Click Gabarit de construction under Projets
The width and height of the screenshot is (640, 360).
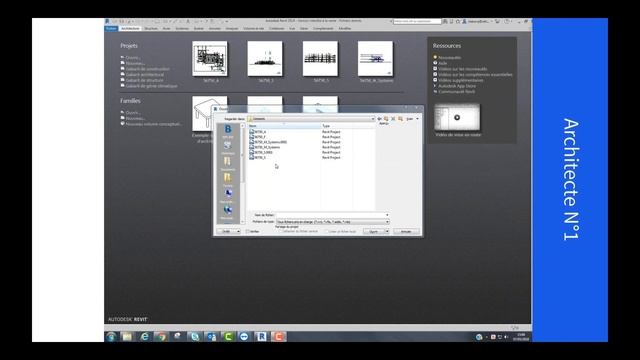pos(147,69)
